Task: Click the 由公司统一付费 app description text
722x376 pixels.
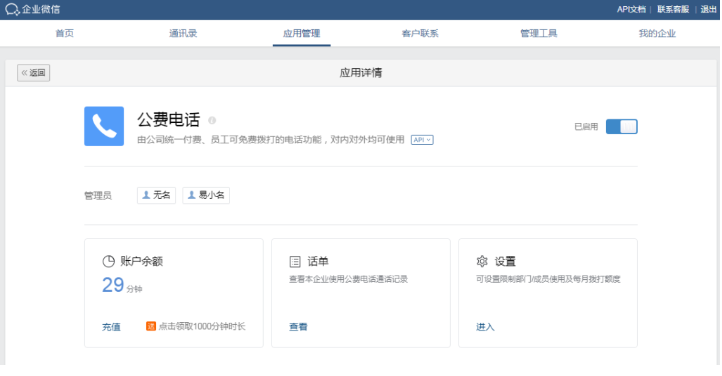Action: [x=271, y=139]
